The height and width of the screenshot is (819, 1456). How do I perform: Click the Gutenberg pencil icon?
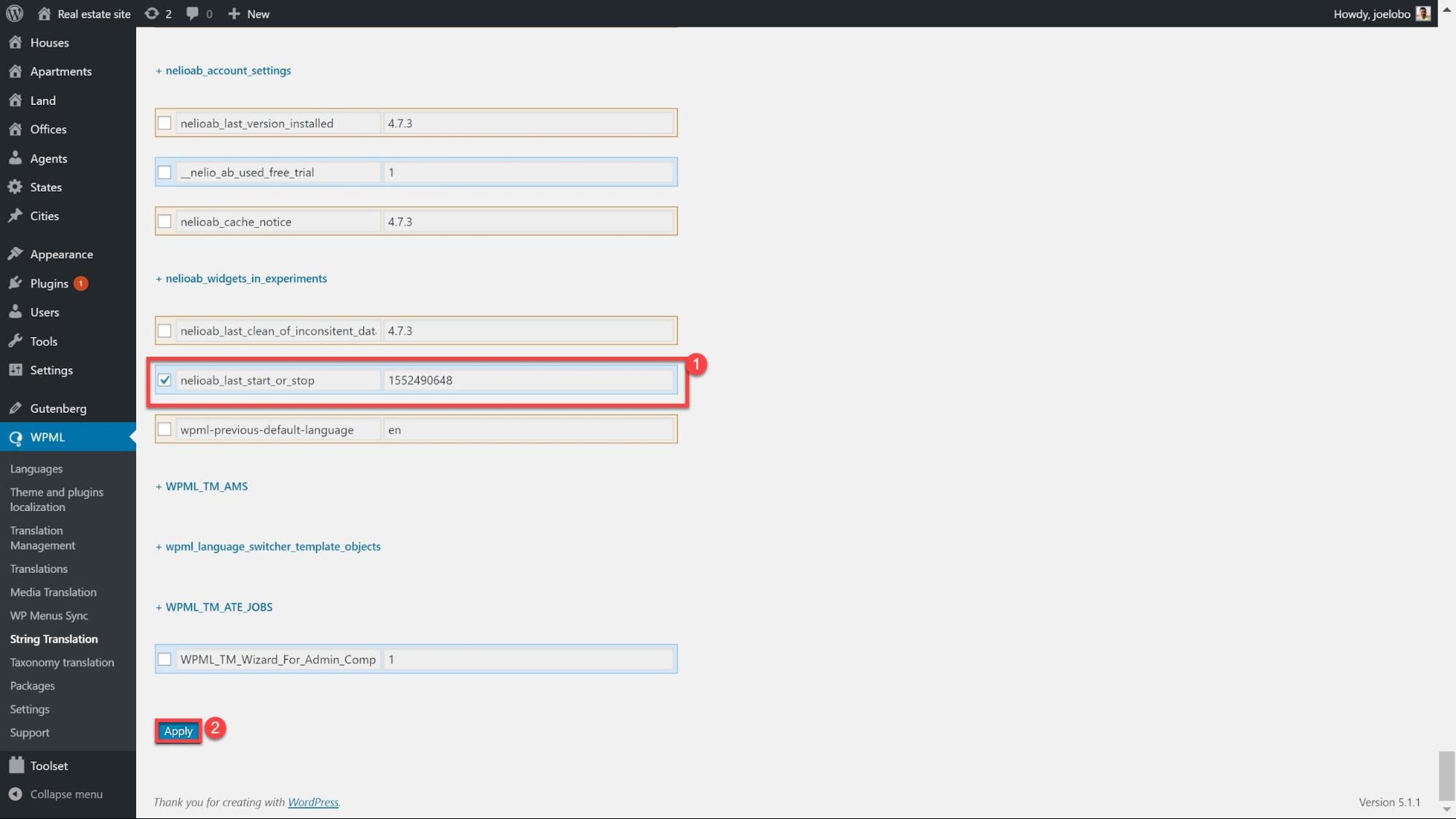coord(15,408)
